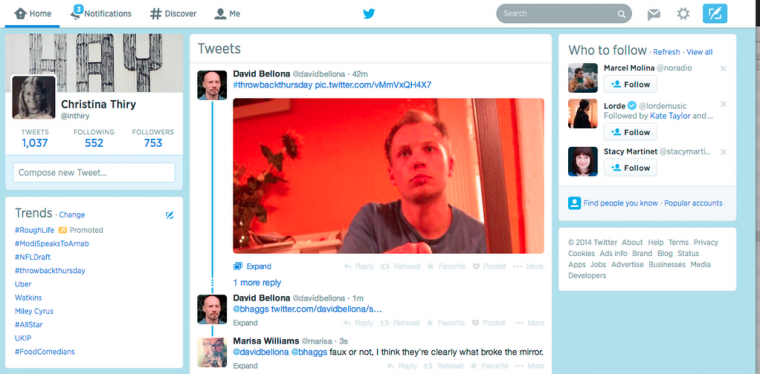This screenshot has width=760, height=374.
Task: Click the search magnifier icon
Action: click(621, 14)
